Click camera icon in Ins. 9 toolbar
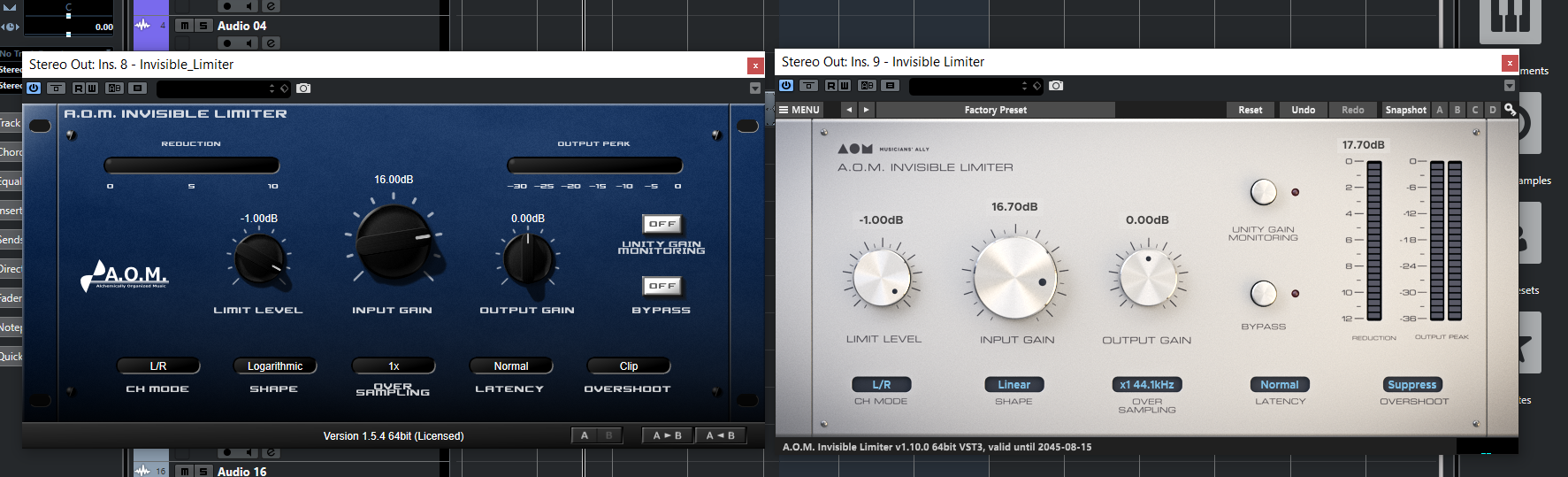 pyautogui.click(x=1056, y=86)
